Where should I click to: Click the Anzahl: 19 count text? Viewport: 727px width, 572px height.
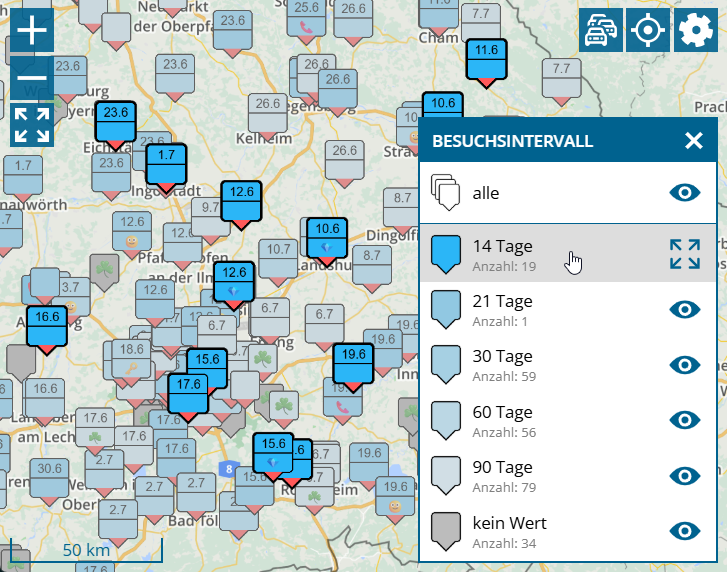click(504, 267)
